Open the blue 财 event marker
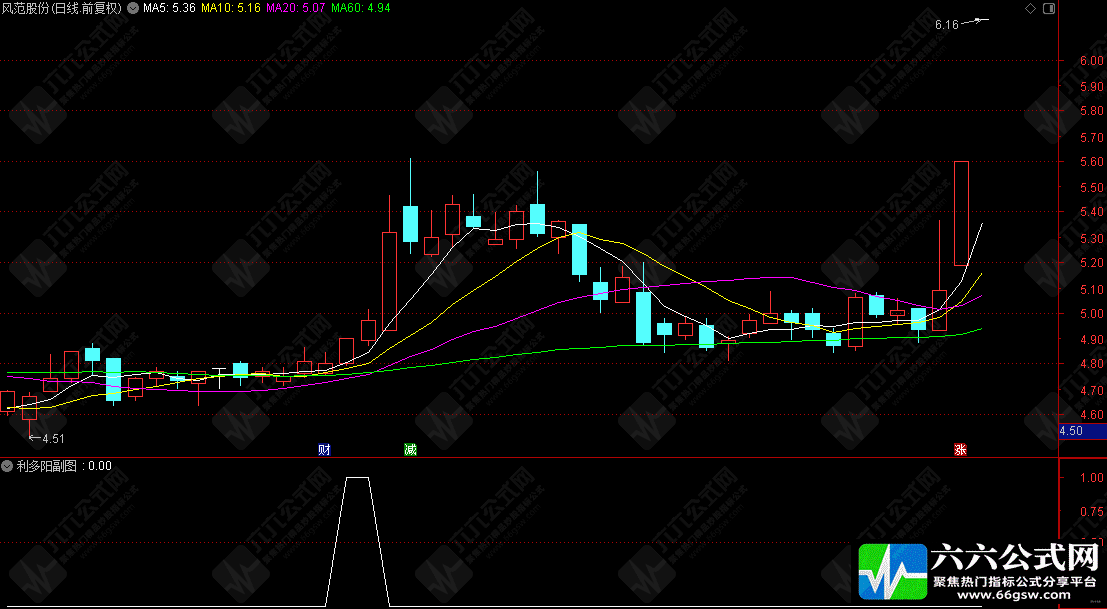This screenshot has height=609, width=1107. click(x=324, y=450)
